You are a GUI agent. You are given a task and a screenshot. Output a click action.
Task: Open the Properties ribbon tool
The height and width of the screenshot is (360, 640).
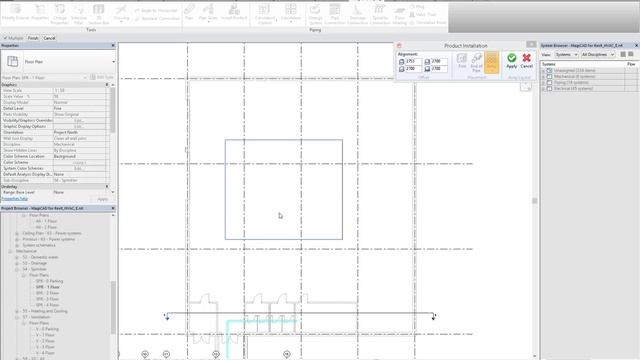tap(40, 13)
